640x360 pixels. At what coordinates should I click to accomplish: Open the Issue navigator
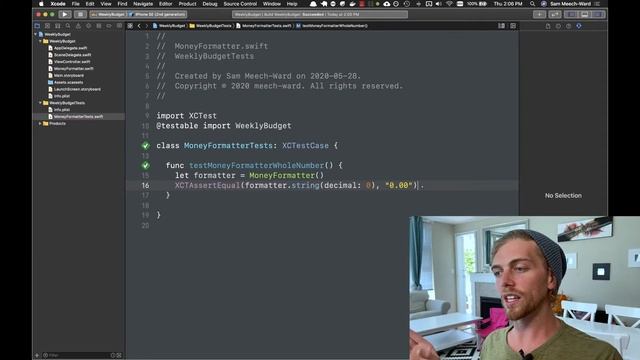pyautogui.click(x=78, y=26)
